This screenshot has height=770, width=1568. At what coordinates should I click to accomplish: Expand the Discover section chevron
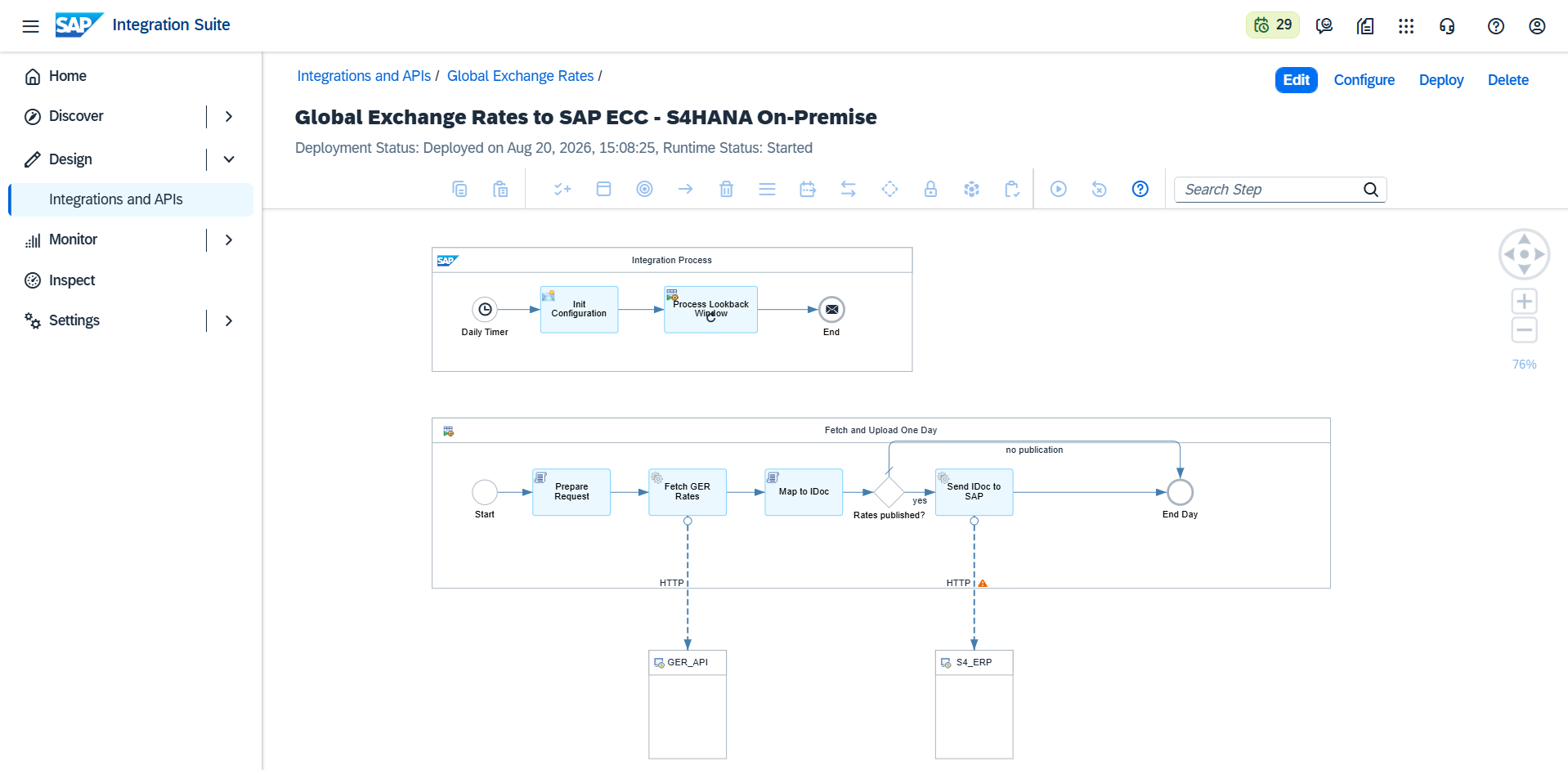coord(229,117)
